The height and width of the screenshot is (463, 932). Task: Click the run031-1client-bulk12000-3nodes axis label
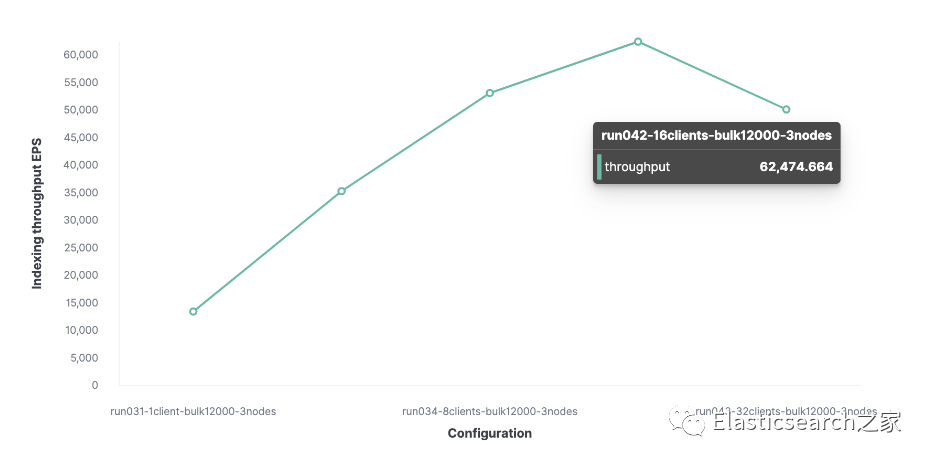193,411
